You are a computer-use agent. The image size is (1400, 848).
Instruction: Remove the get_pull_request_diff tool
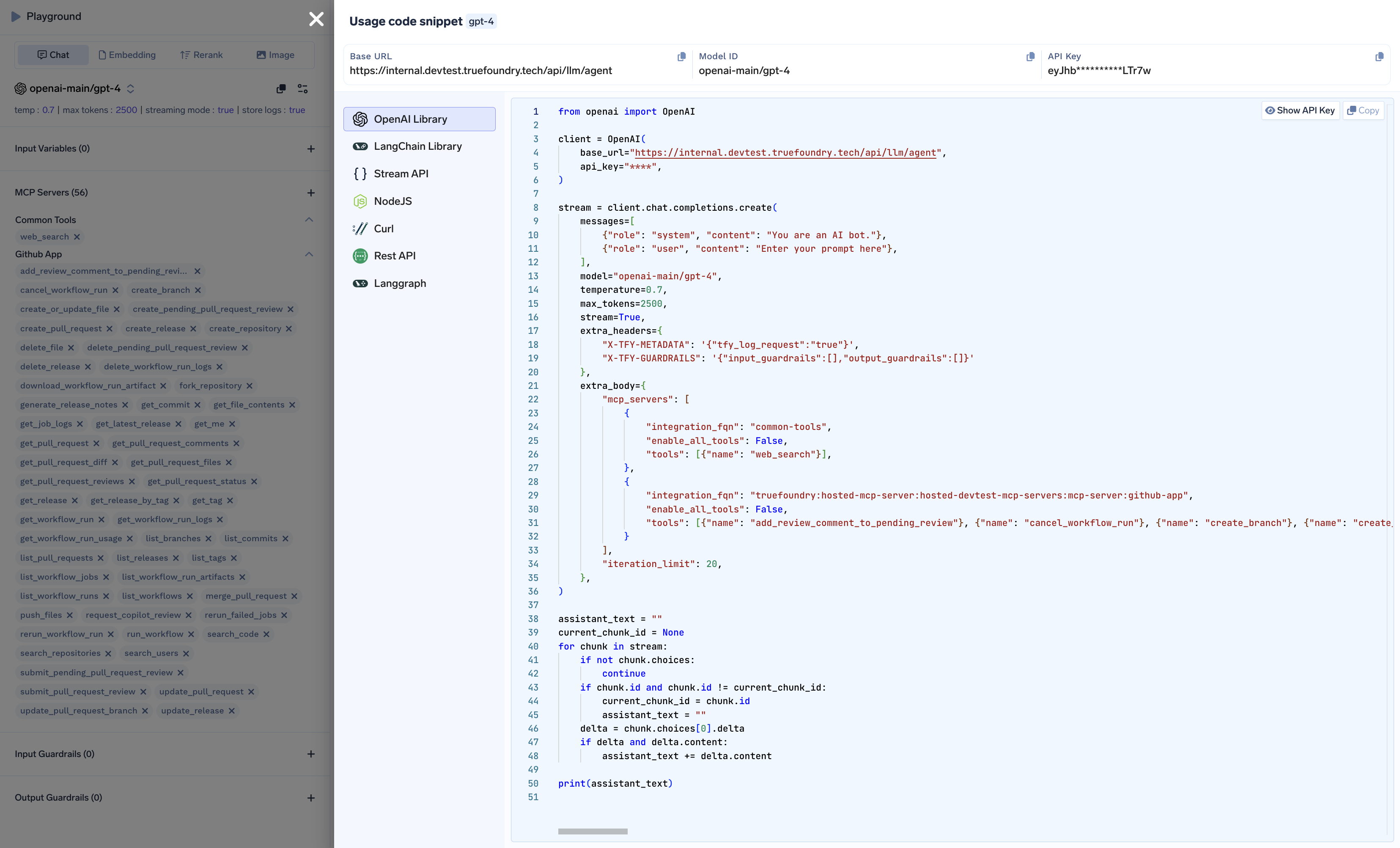[x=115, y=462]
